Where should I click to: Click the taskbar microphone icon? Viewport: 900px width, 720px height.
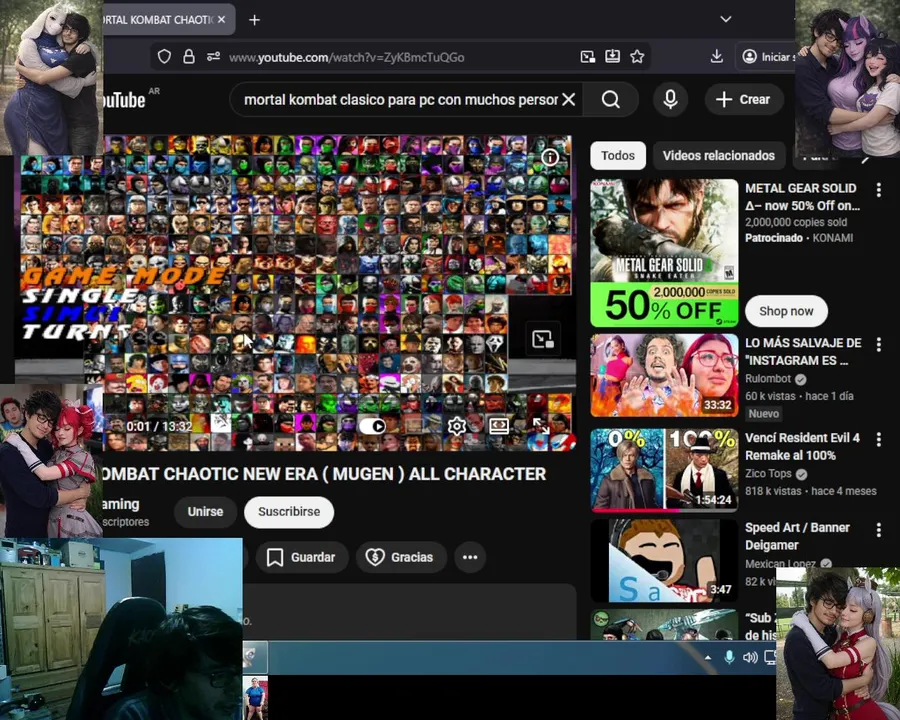tap(729, 657)
